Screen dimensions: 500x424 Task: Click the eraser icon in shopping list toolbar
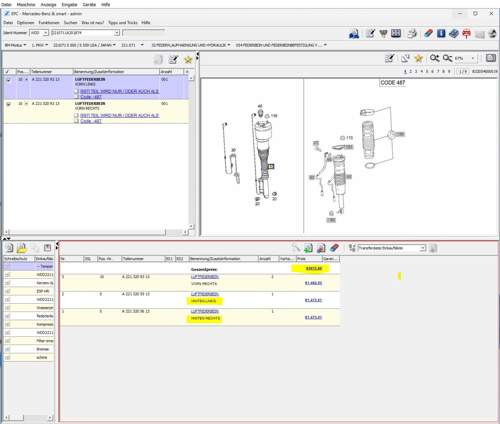[x=334, y=248]
